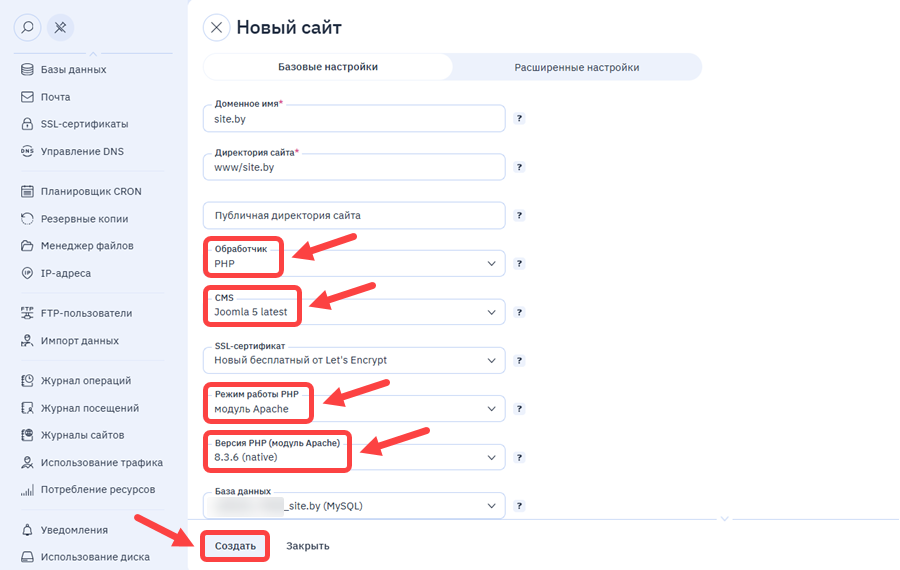Viewport: 900px width, 570px height.
Task: Click help icon next to CMS dropdown
Action: coord(519,312)
